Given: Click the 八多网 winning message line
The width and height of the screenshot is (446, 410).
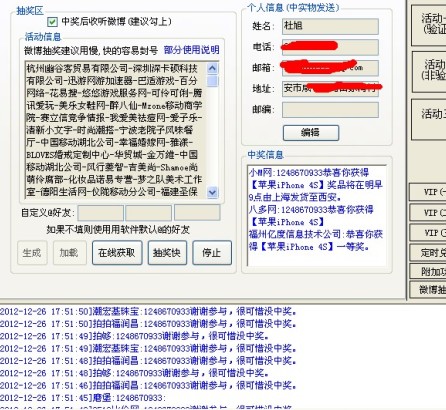Looking at the screenshot, I should (311, 210).
